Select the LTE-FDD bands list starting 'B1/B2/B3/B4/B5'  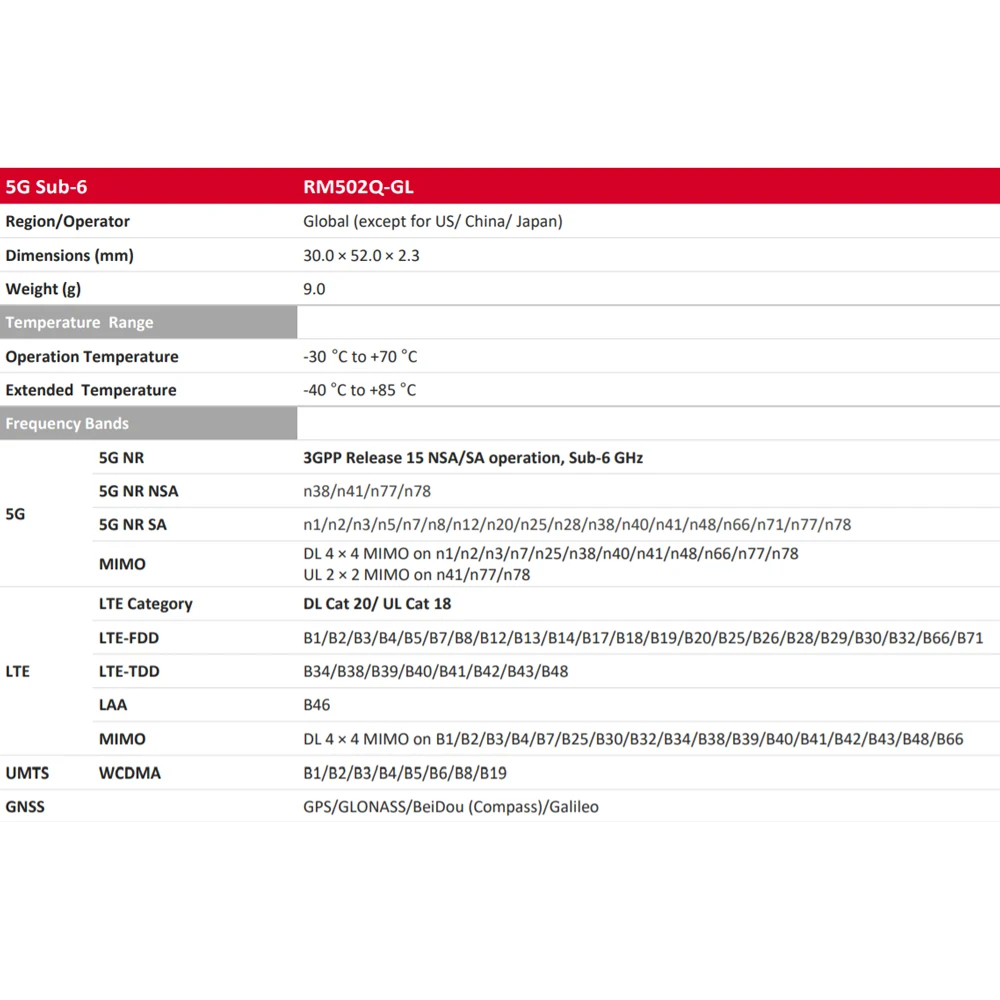[643, 638]
